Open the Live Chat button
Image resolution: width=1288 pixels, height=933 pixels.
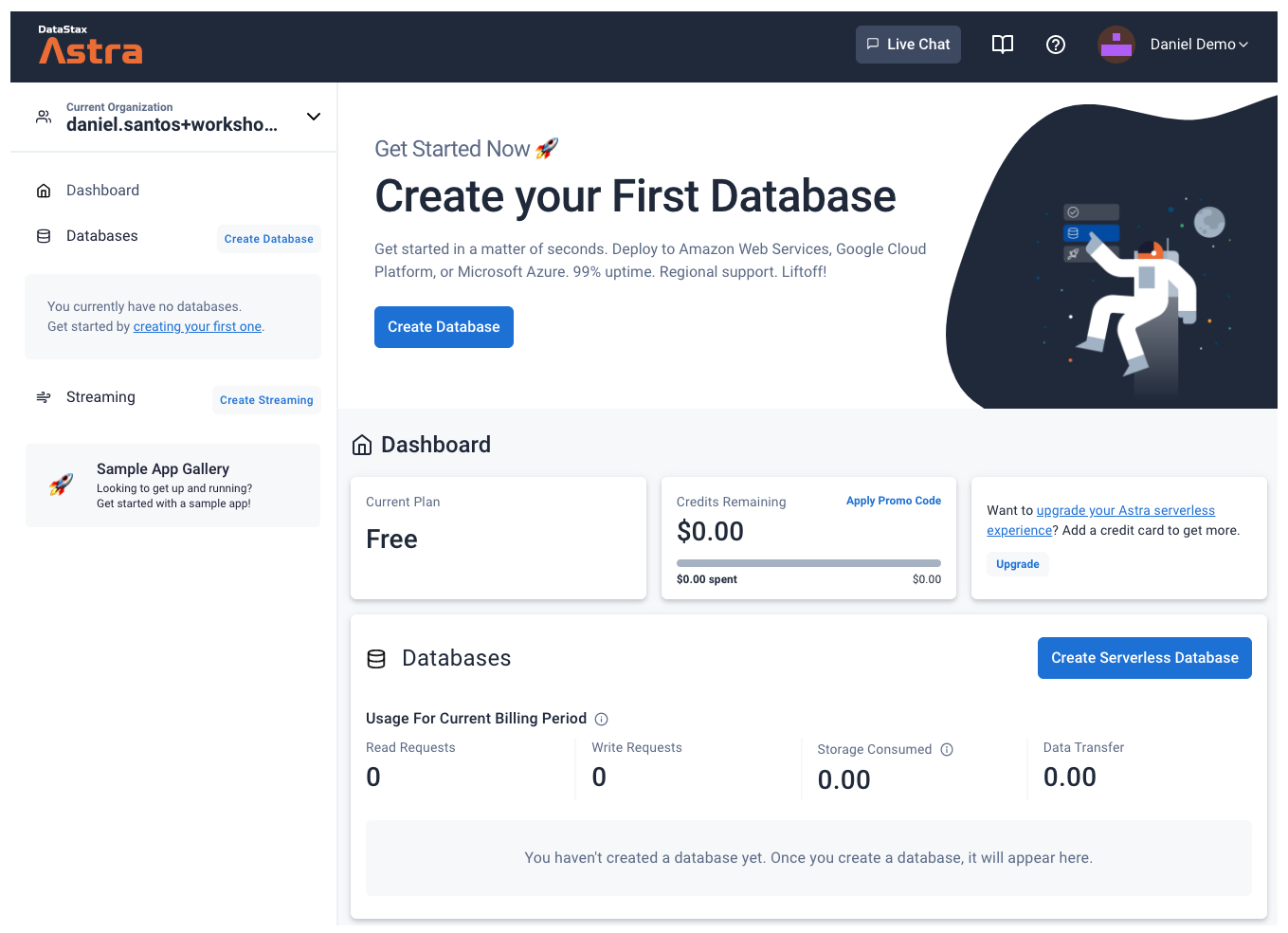point(908,45)
